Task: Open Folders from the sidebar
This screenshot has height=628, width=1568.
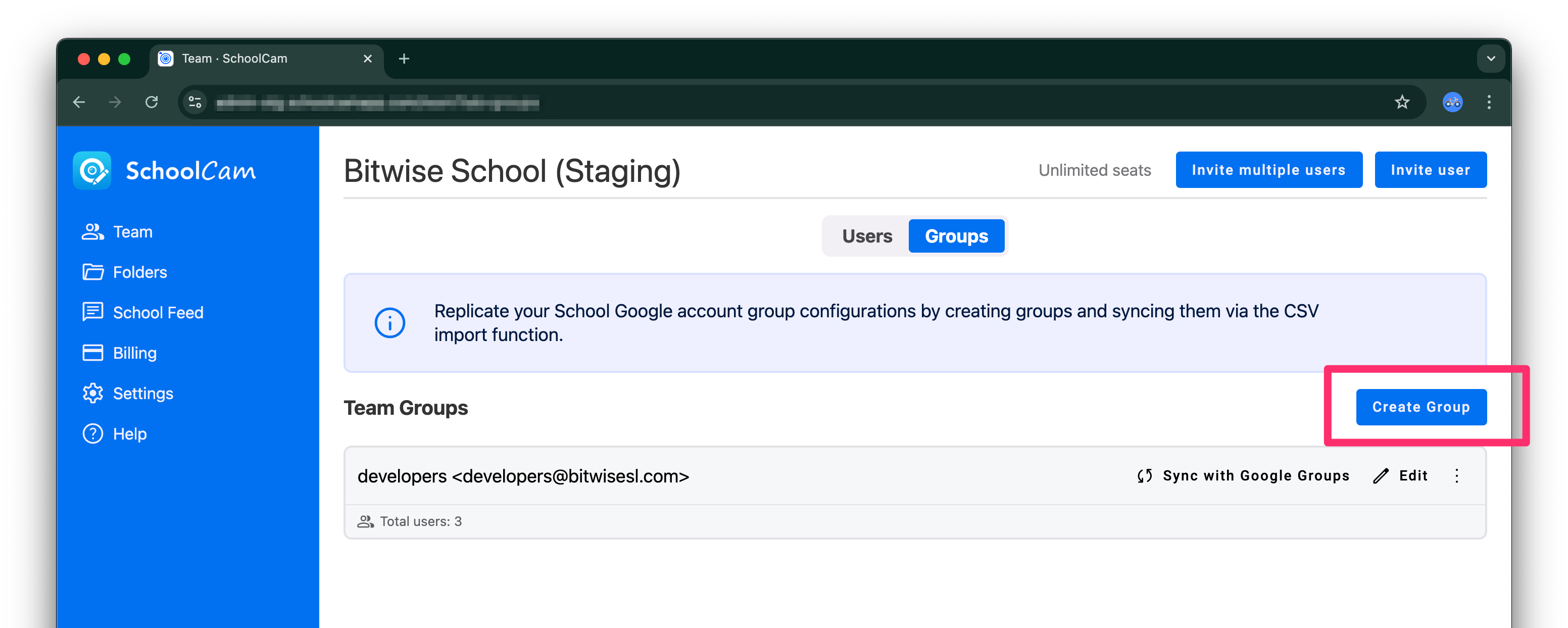Action: click(124, 272)
